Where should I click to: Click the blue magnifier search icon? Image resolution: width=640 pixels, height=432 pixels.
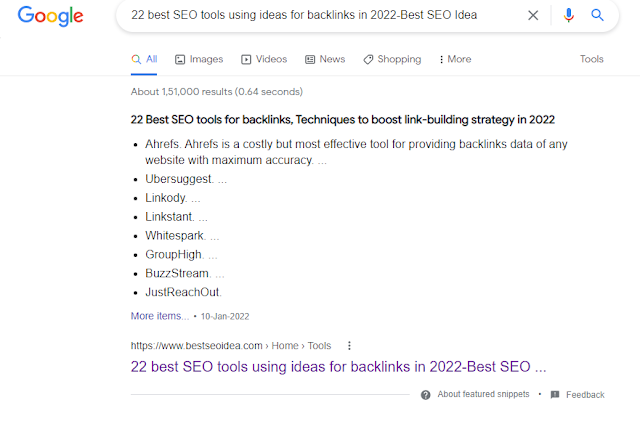[x=597, y=15]
